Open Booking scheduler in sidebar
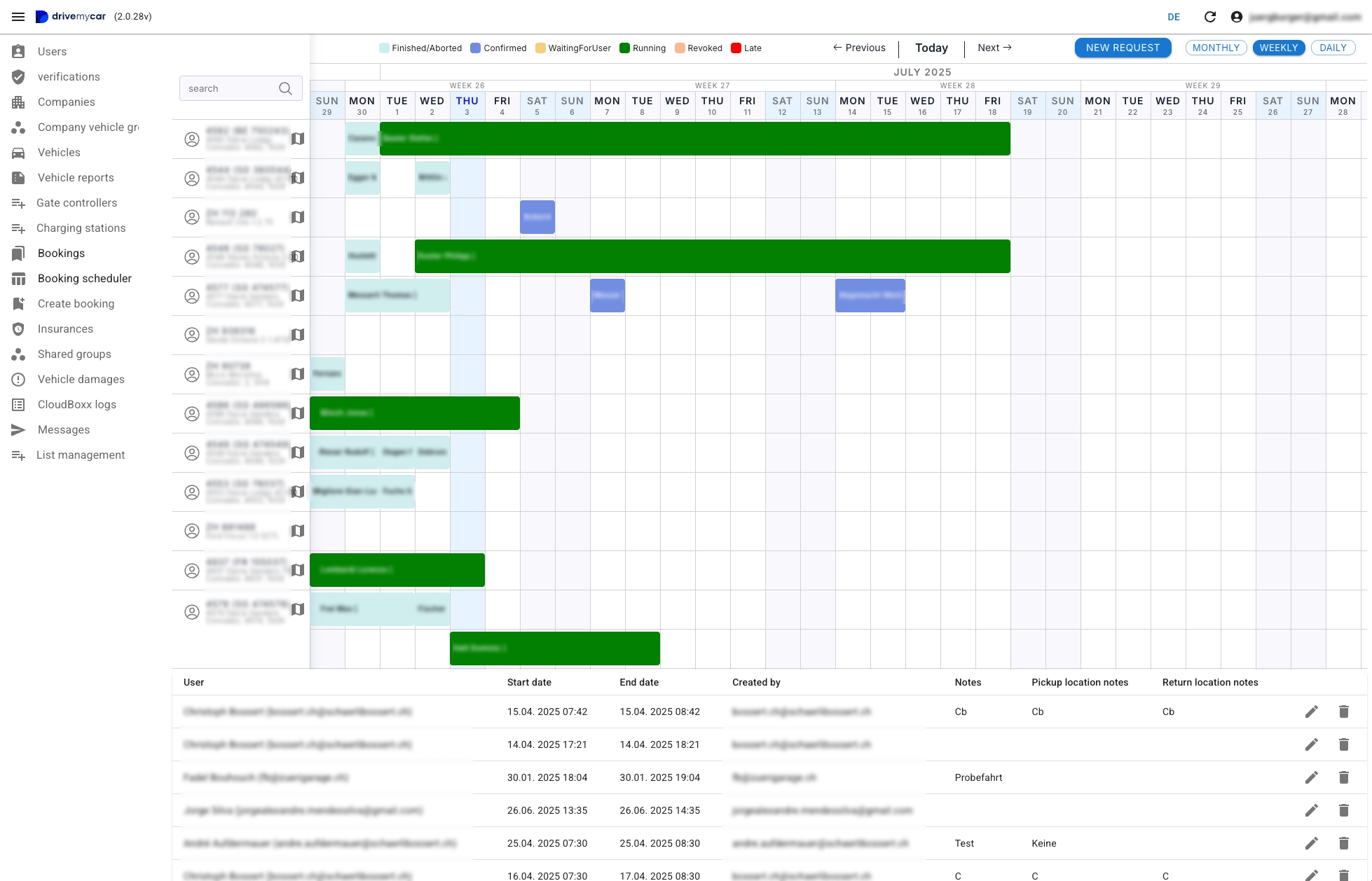Viewport: 1372px width, 881px height. point(84,278)
